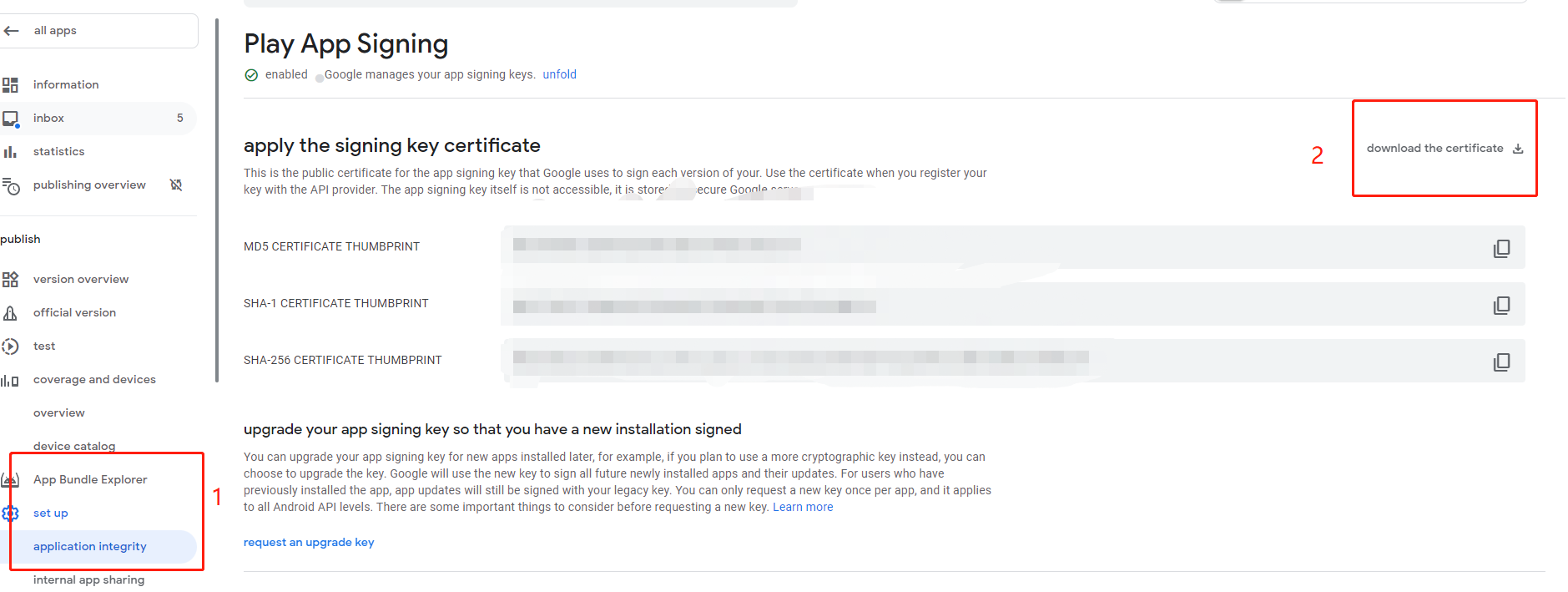
Task: Select the statistics icon in sidebar
Action: pyautogui.click(x=11, y=151)
